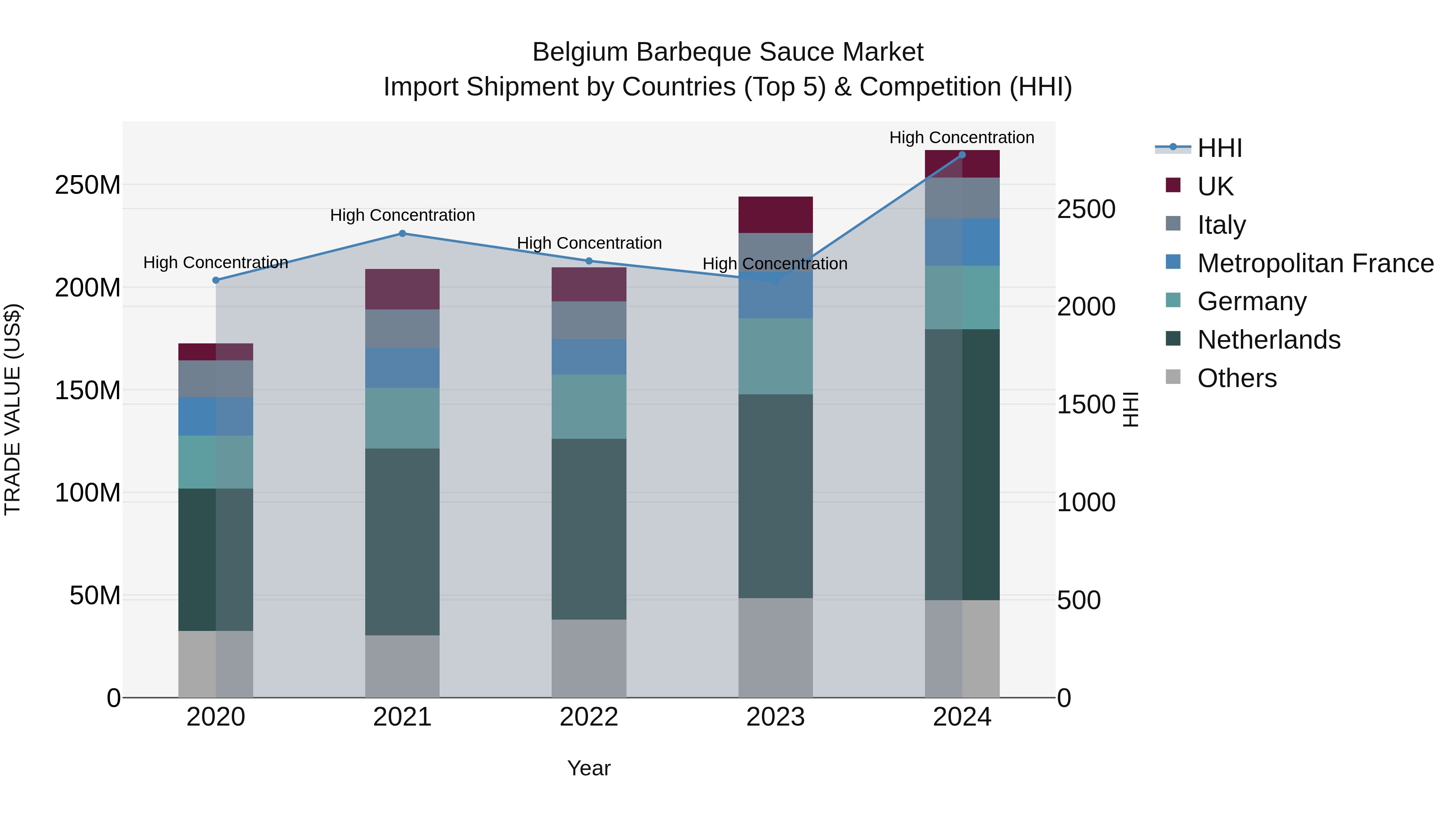
Task: Click the 50M trade value tick label
Action: coord(95,595)
